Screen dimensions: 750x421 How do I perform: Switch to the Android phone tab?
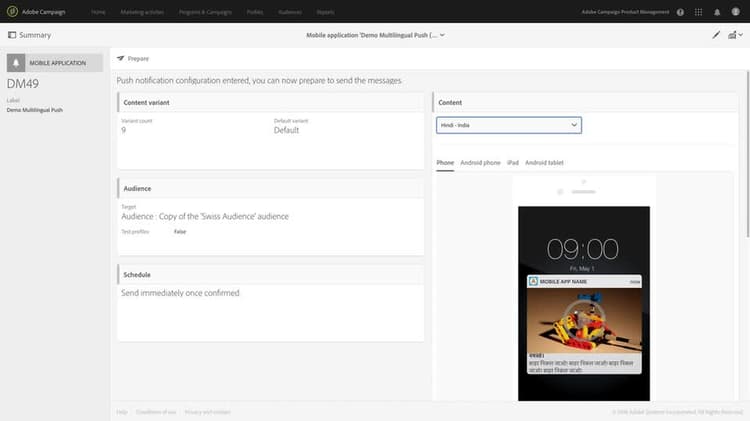click(480, 163)
